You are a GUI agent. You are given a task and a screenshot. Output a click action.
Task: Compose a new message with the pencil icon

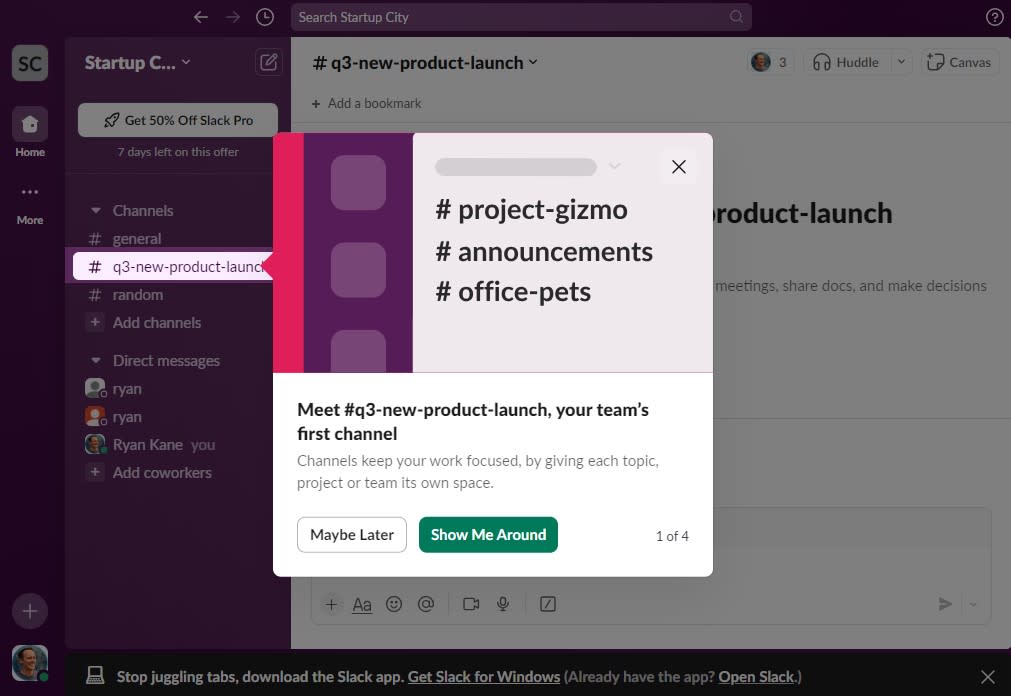click(269, 63)
